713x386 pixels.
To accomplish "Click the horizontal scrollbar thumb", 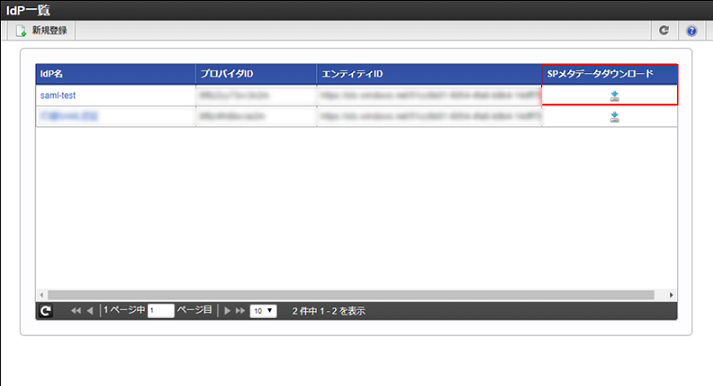I will (351, 295).
